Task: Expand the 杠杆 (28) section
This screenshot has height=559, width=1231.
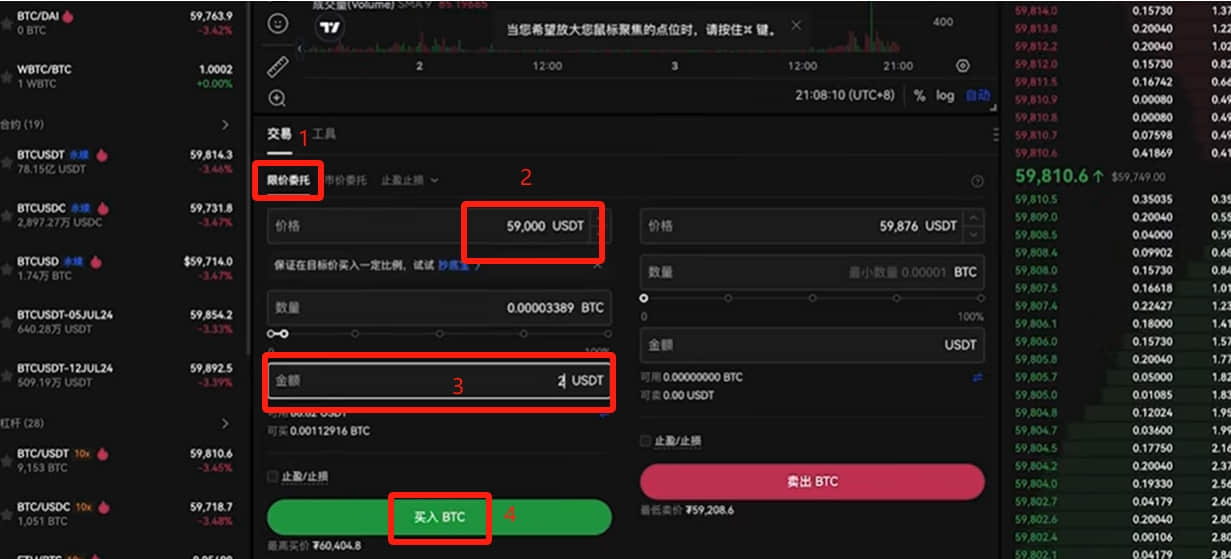Action: [x=226, y=424]
